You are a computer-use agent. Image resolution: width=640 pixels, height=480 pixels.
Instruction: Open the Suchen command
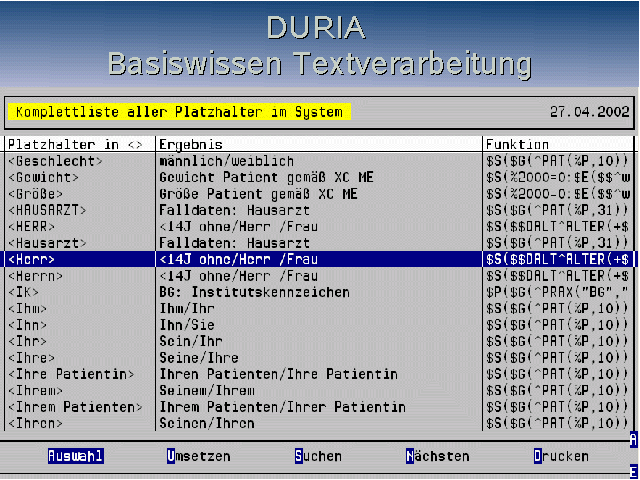(318, 456)
